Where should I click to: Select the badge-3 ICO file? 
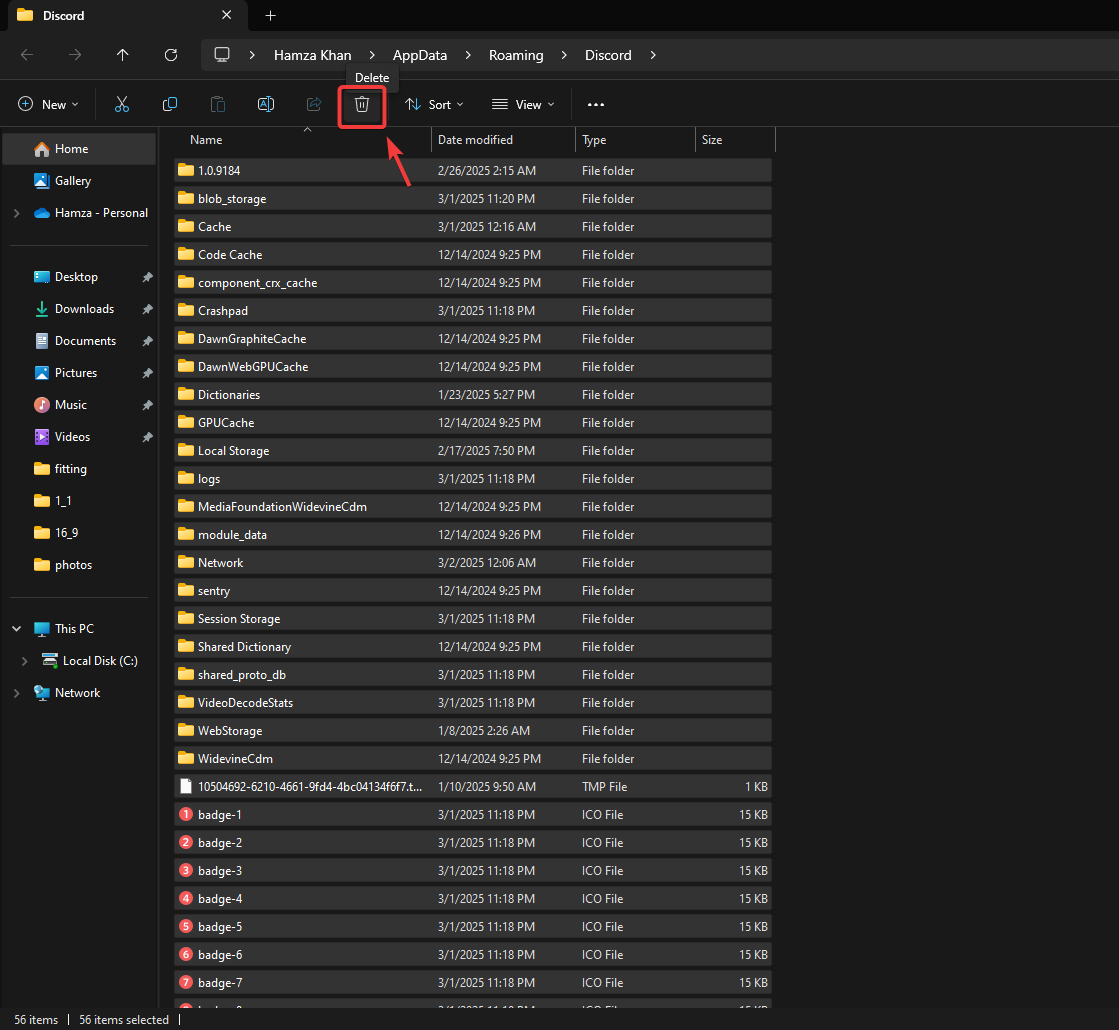220,871
